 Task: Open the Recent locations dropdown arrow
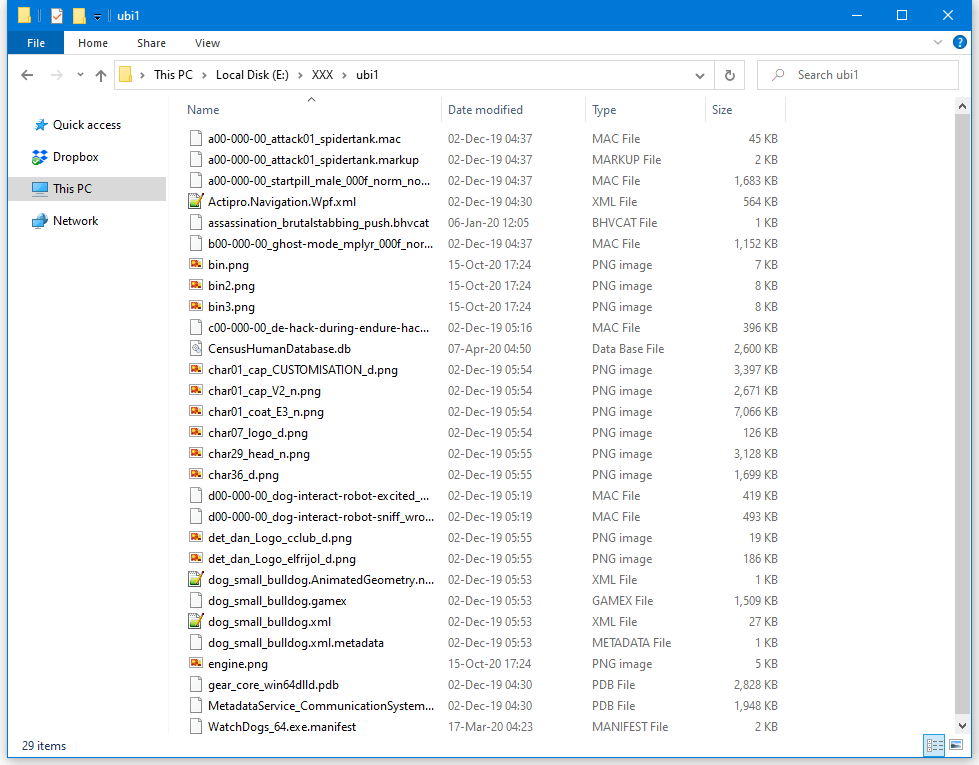78,75
